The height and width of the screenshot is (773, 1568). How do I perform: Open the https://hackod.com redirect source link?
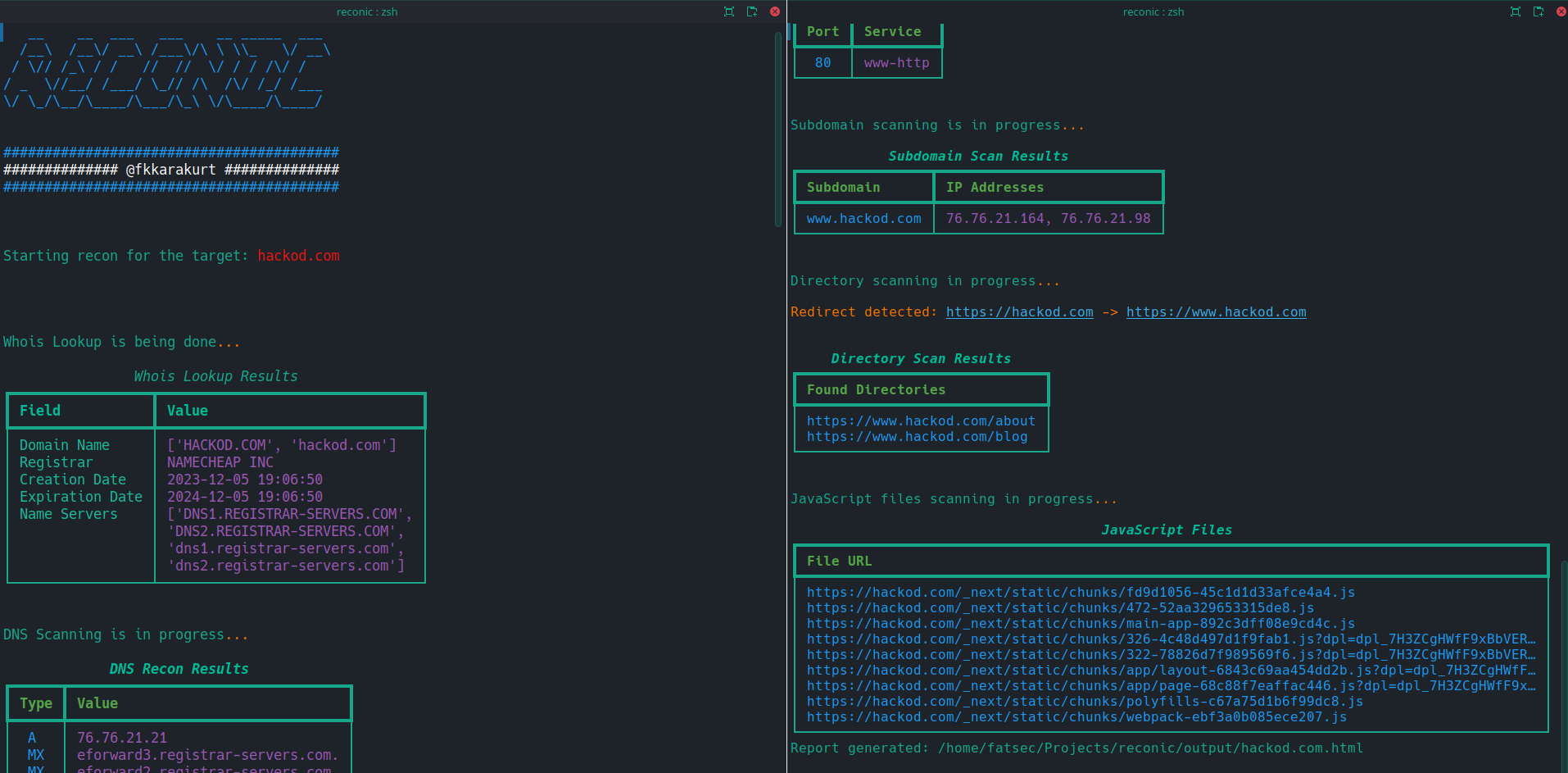[x=1020, y=312]
